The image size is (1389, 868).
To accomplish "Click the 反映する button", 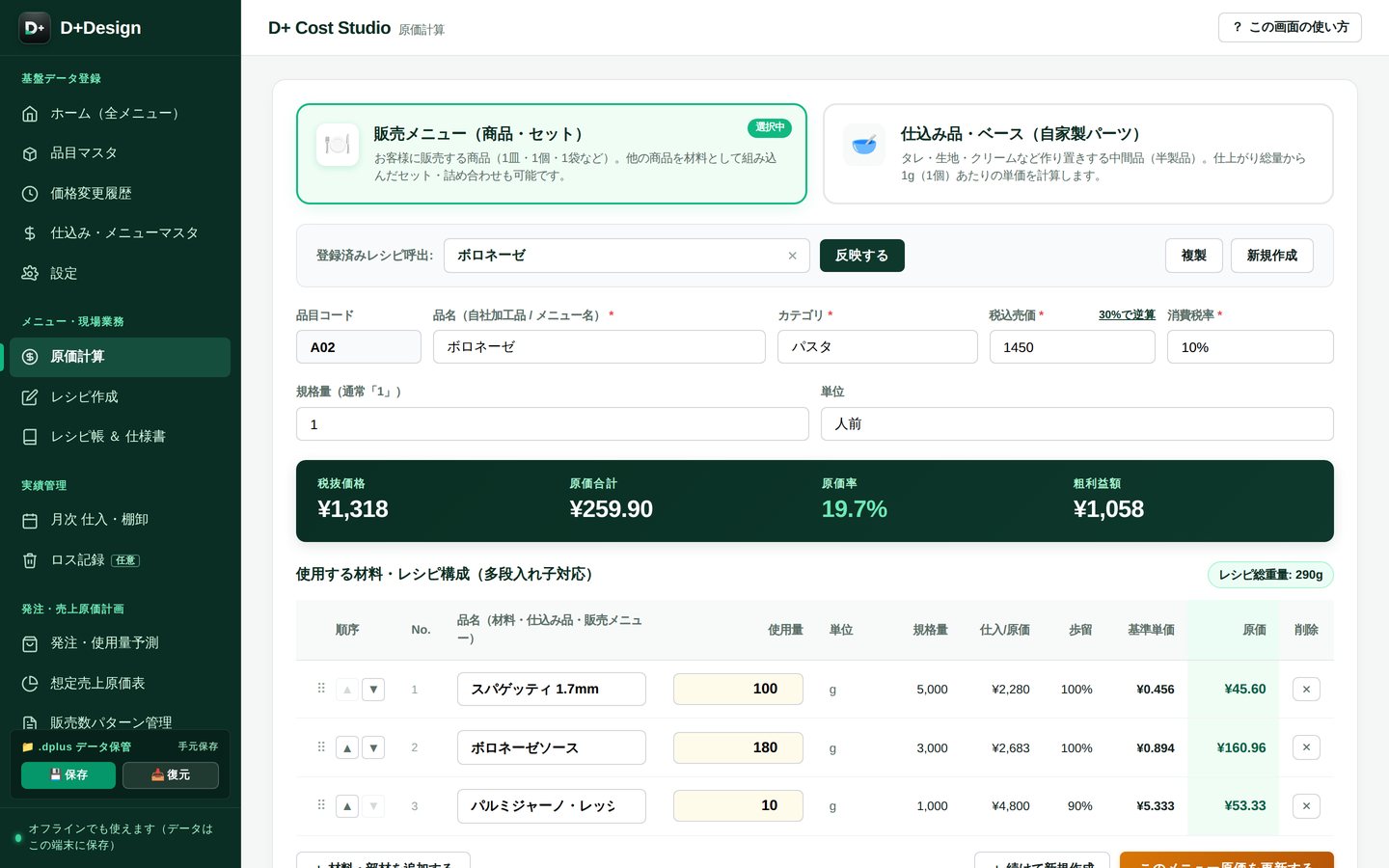I will (862, 256).
